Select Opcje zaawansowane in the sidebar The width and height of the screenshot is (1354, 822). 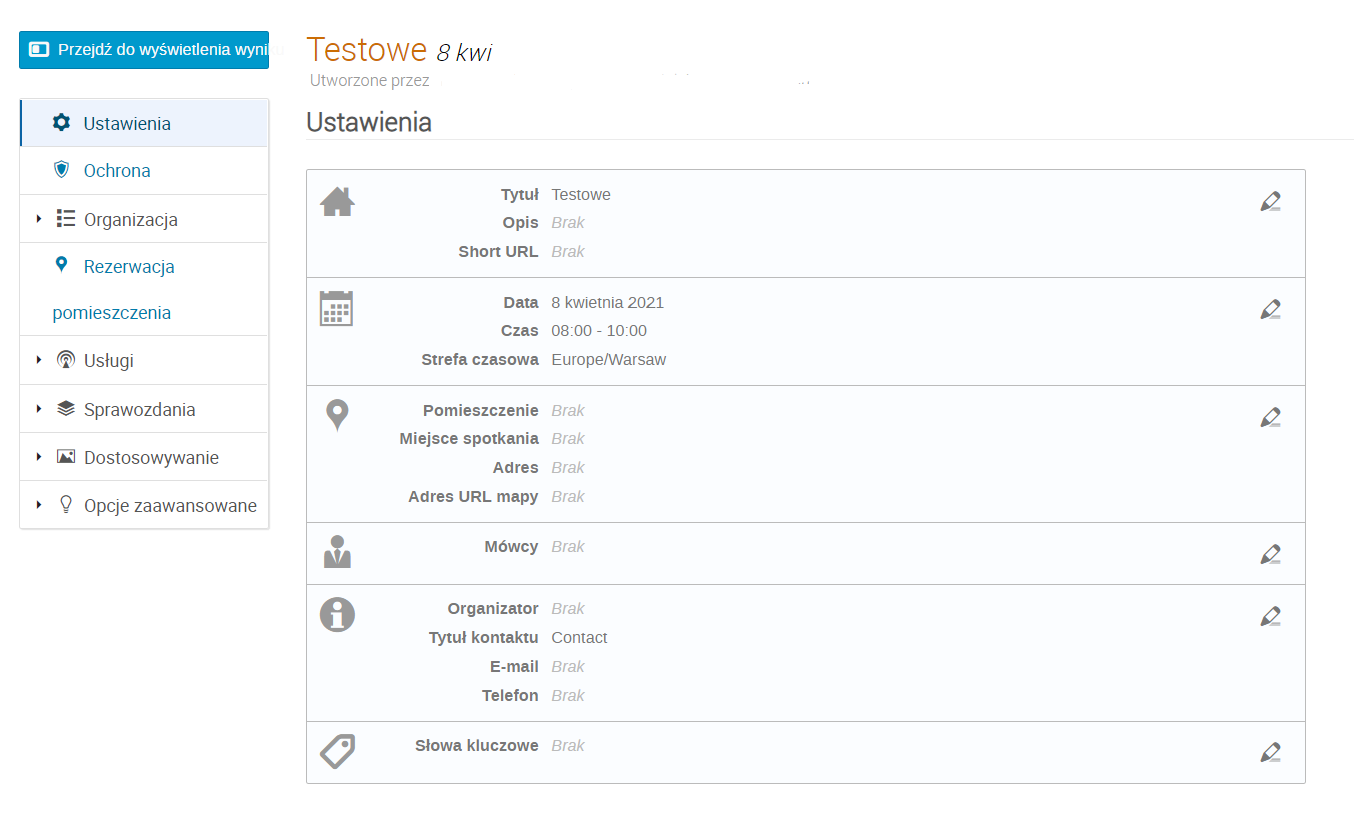point(144,505)
